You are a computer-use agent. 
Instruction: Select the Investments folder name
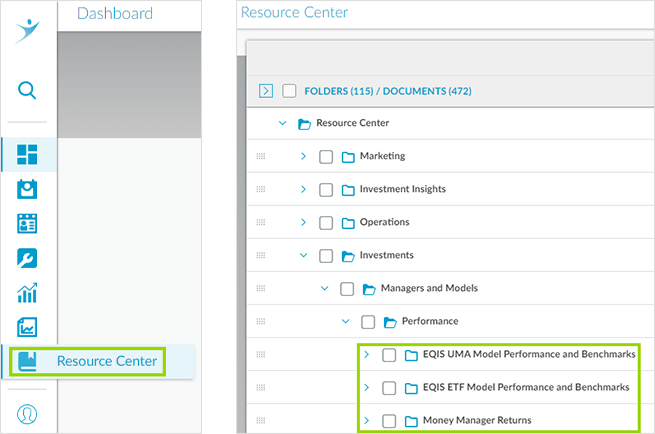click(386, 255)
